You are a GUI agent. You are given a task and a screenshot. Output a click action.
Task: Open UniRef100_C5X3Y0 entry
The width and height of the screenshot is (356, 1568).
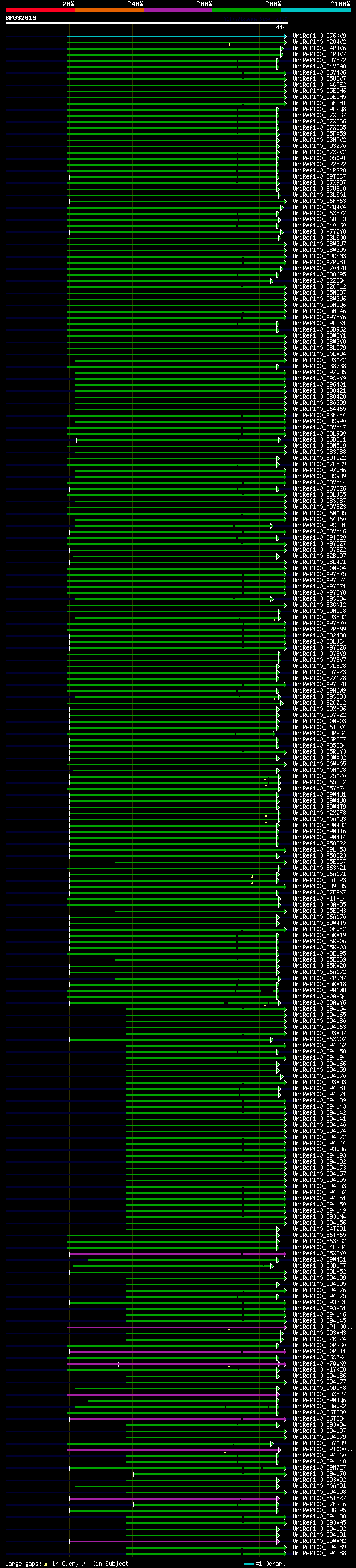coord(319,1253)
